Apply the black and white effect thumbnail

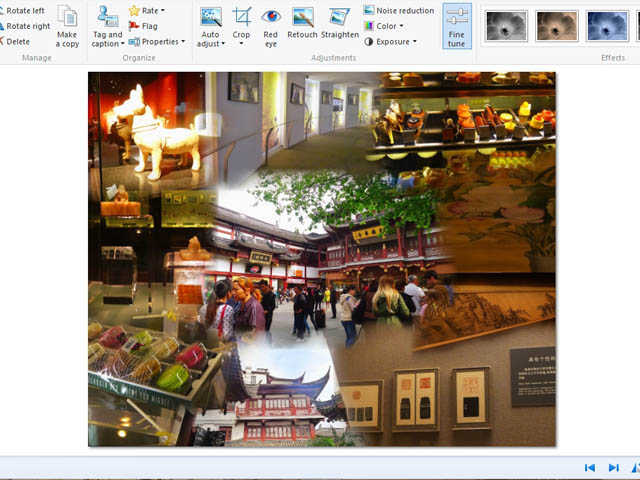click(506, 26)
